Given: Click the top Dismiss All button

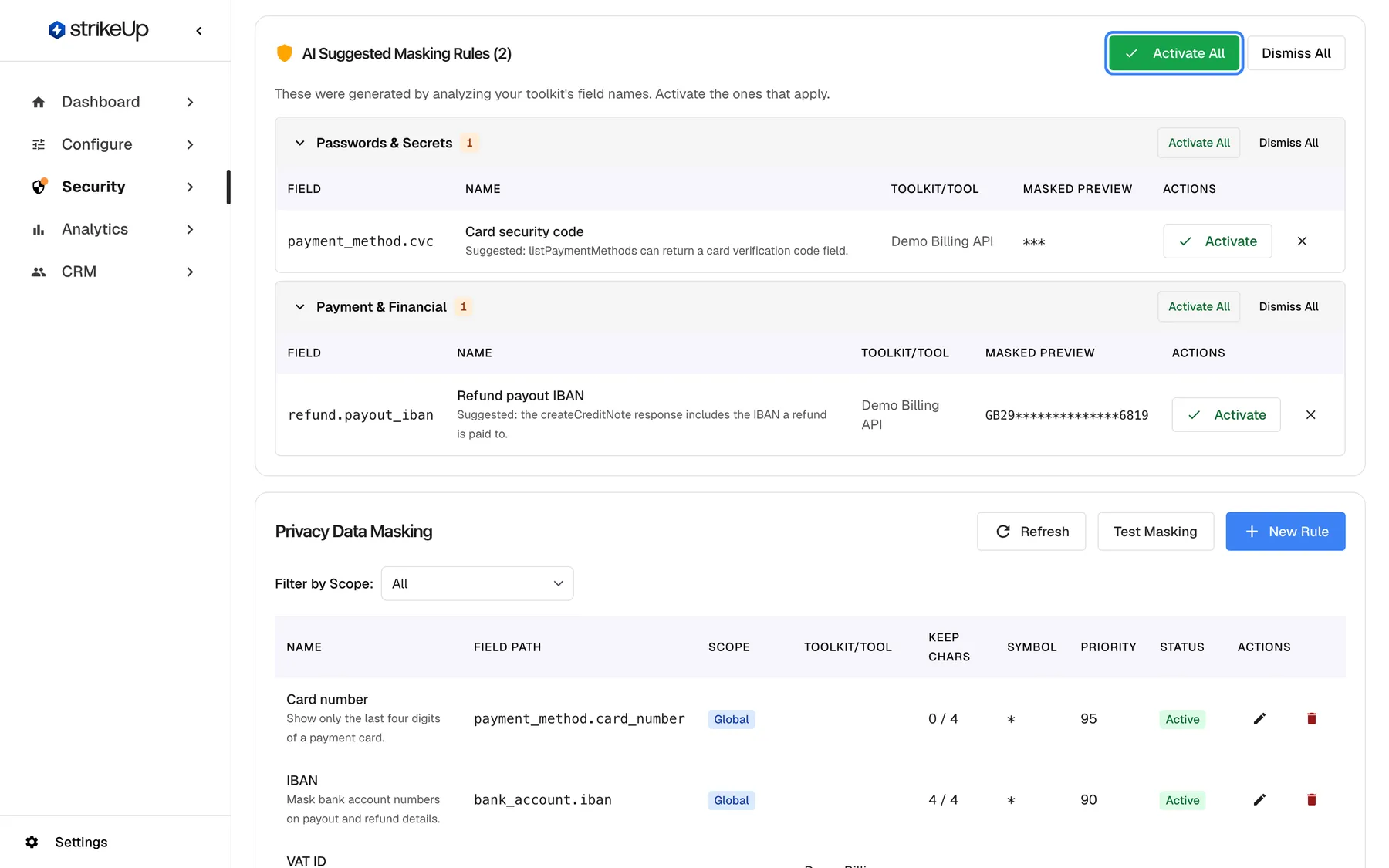Looking at the screenshot, I should coord(1296,53).
